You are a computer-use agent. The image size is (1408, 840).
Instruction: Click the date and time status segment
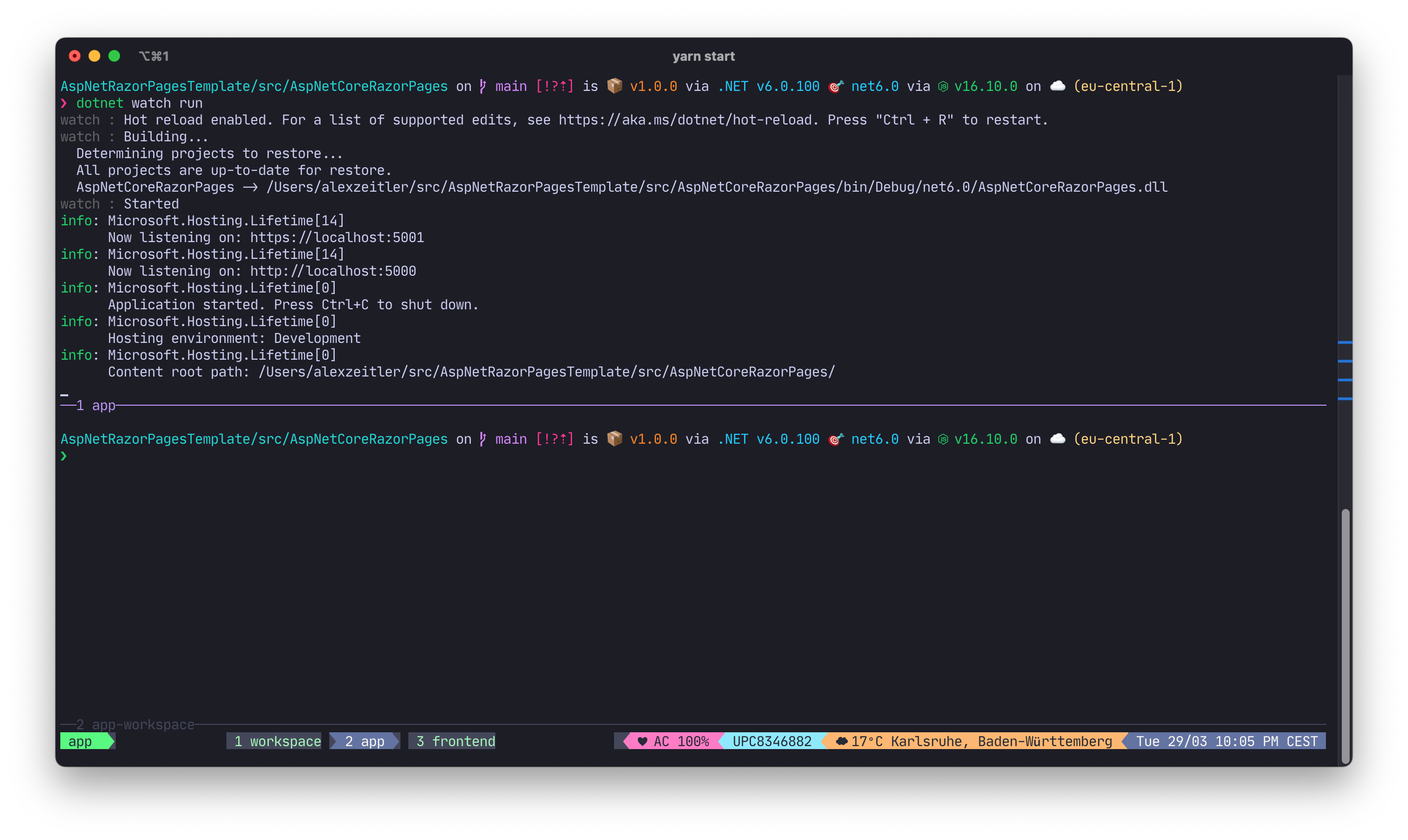coord(1226,742)
